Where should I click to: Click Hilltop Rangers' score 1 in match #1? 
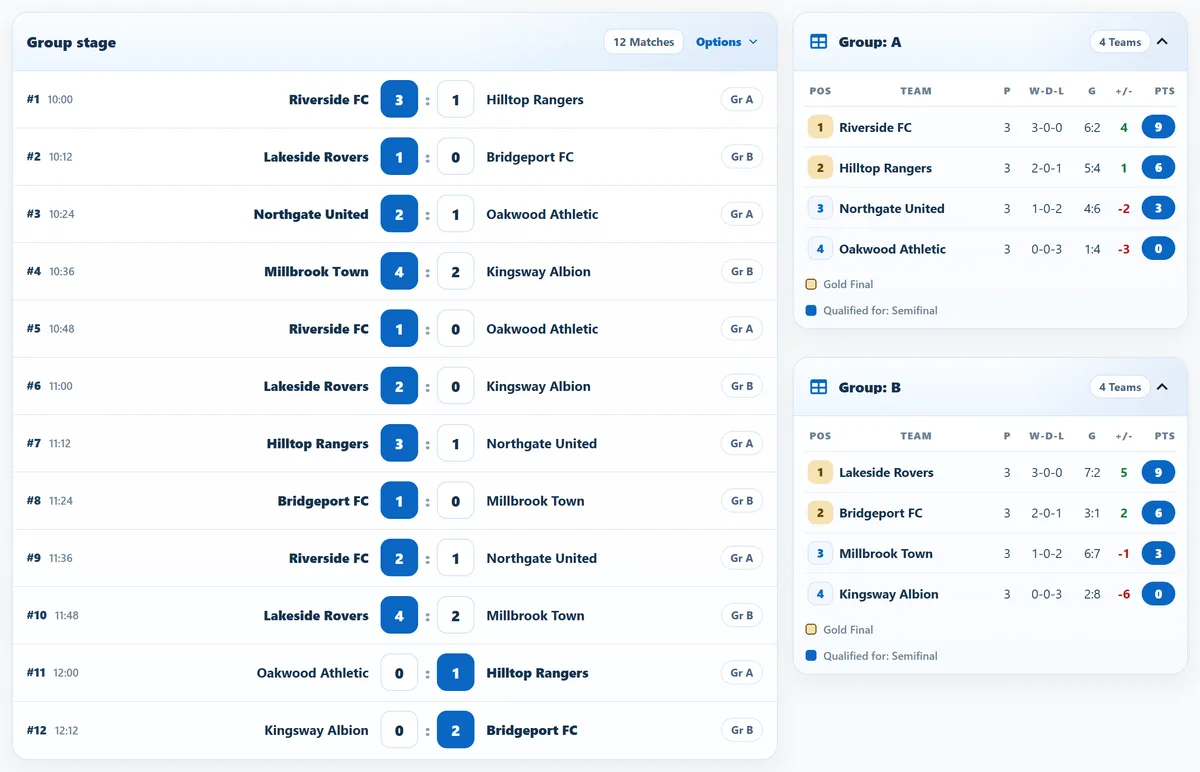(456, 100)
